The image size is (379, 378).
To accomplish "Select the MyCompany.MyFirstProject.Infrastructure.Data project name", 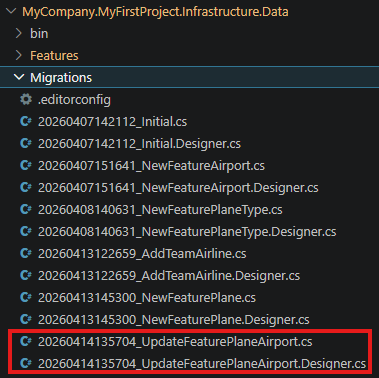I will click(155, 12).
